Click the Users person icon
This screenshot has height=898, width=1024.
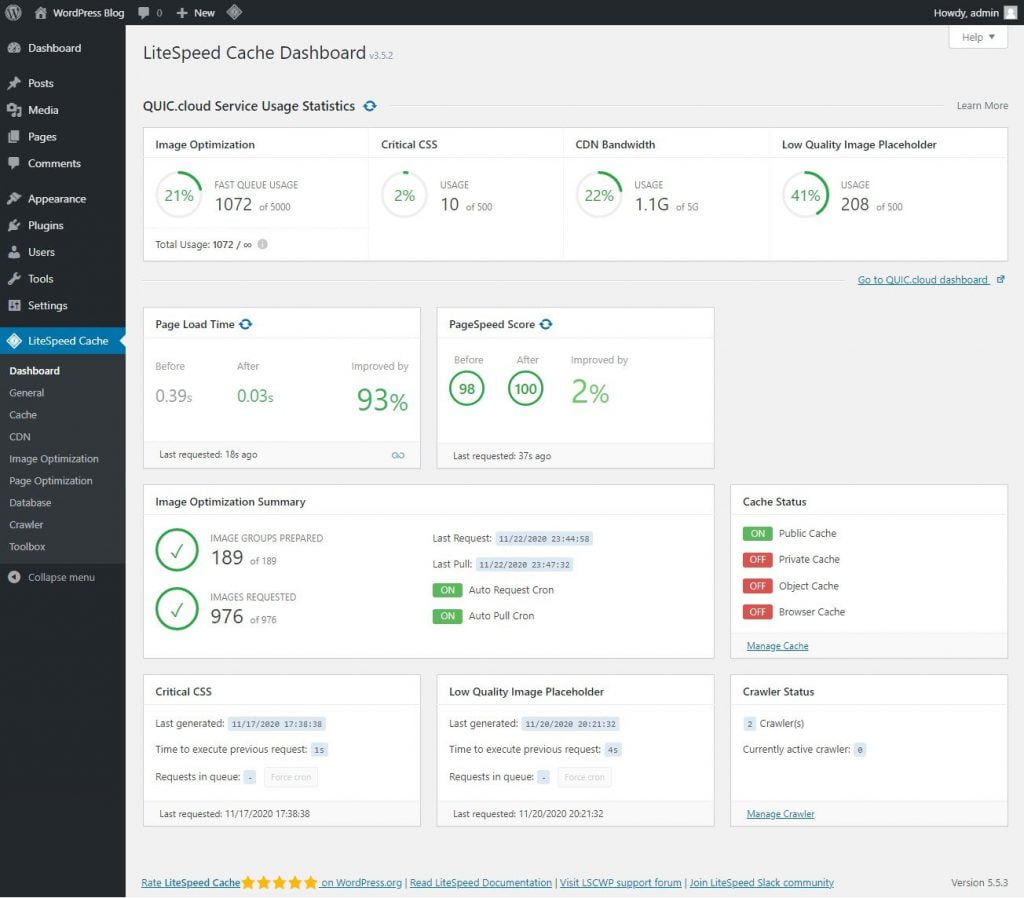14,252
